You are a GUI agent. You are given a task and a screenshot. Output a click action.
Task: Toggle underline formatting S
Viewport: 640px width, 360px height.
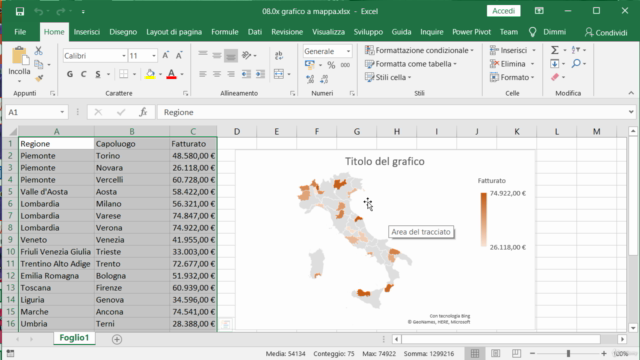98,74
